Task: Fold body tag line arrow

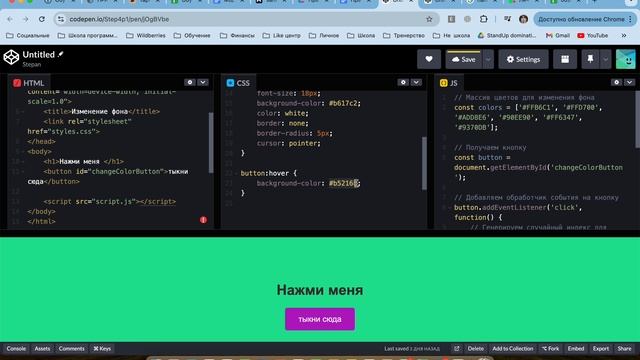Action: point(22,152)
